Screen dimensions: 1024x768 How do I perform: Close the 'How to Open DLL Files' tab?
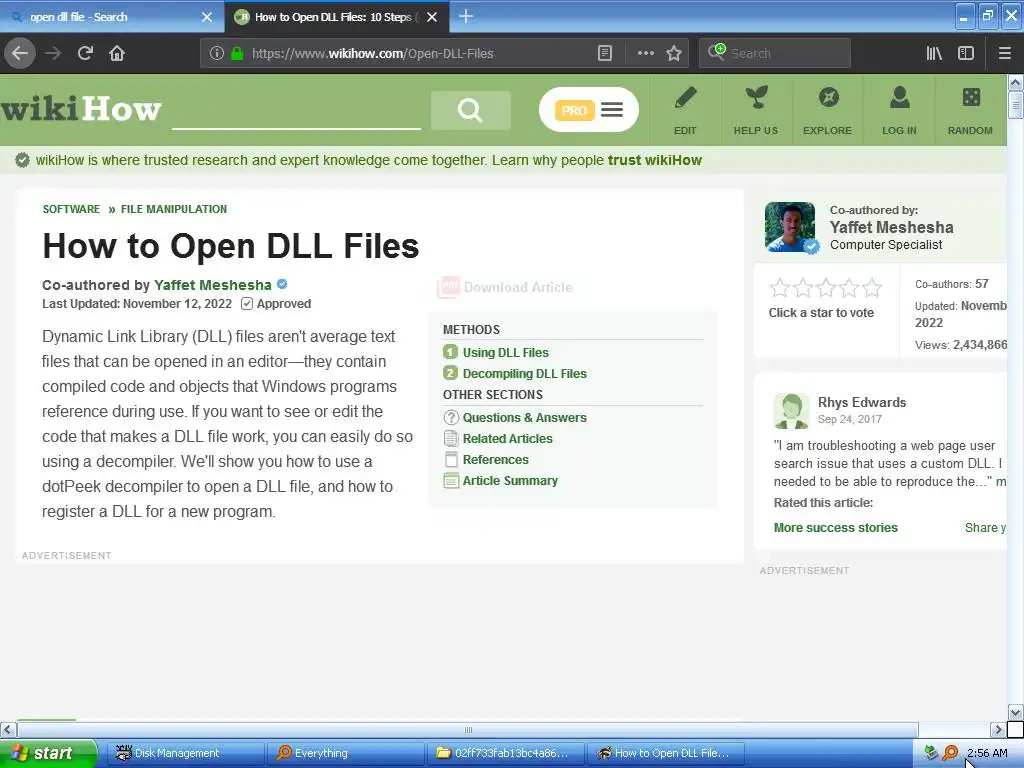click(x=432, y=17)
